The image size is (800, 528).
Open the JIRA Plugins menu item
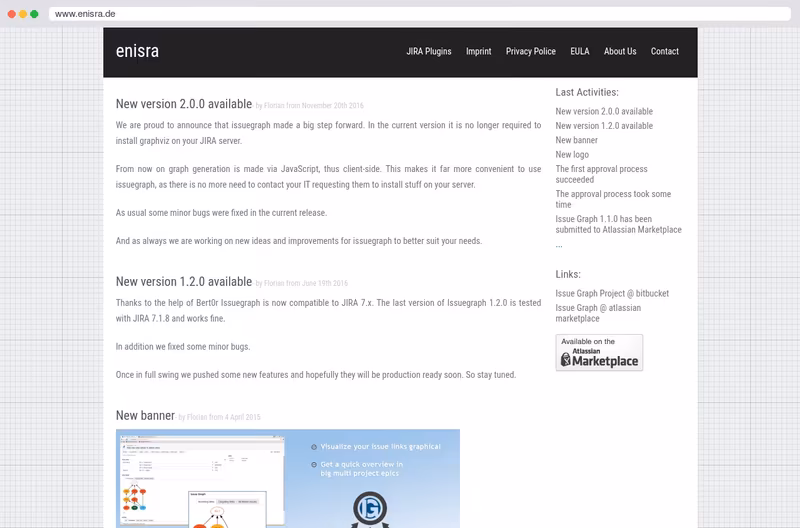click(x=429, y=52)
